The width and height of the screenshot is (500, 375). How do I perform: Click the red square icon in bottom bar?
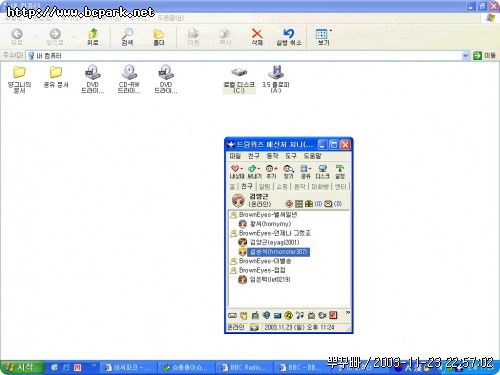[333, 315]
